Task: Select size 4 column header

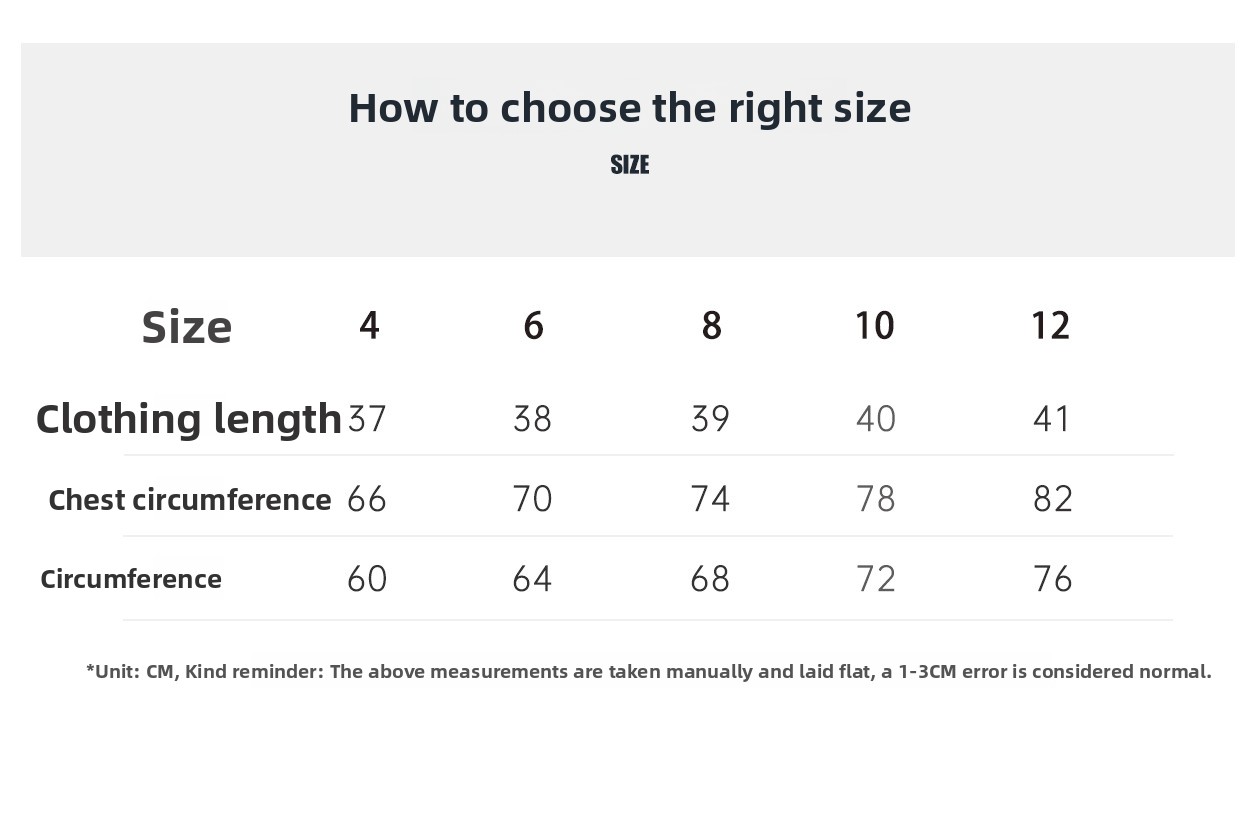Action: tap(369, 325)
